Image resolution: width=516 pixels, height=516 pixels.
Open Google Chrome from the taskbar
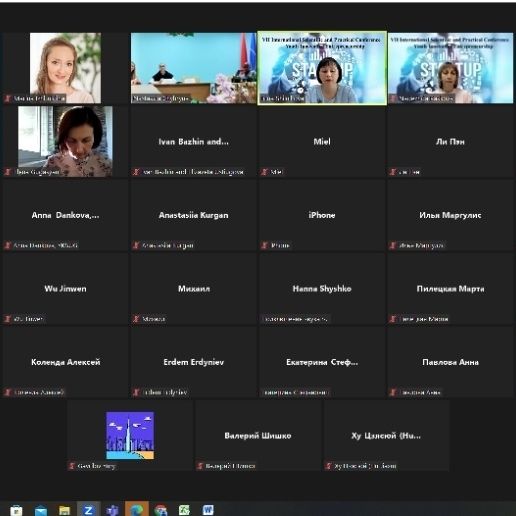(x=161, y=510)
